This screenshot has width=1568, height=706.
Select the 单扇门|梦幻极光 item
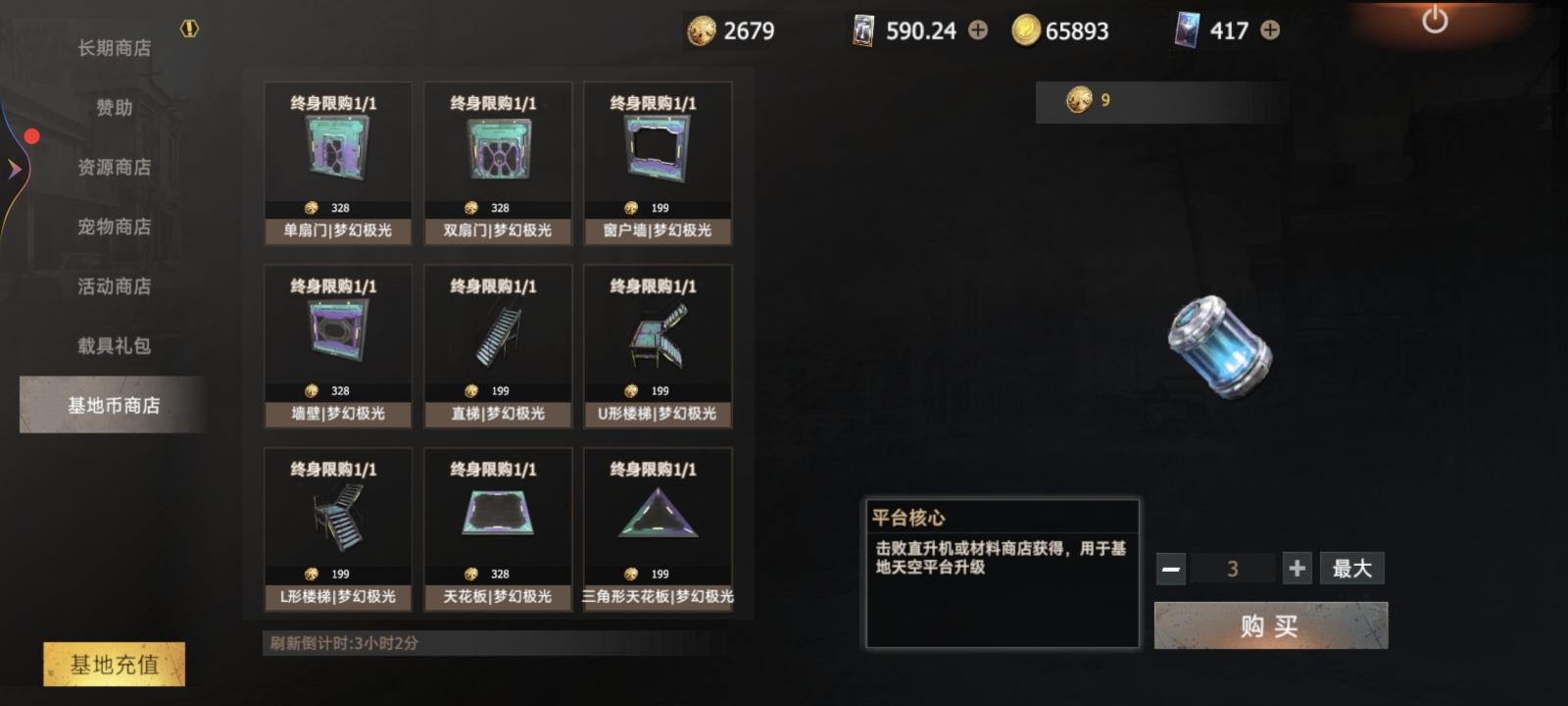point(338,163)
